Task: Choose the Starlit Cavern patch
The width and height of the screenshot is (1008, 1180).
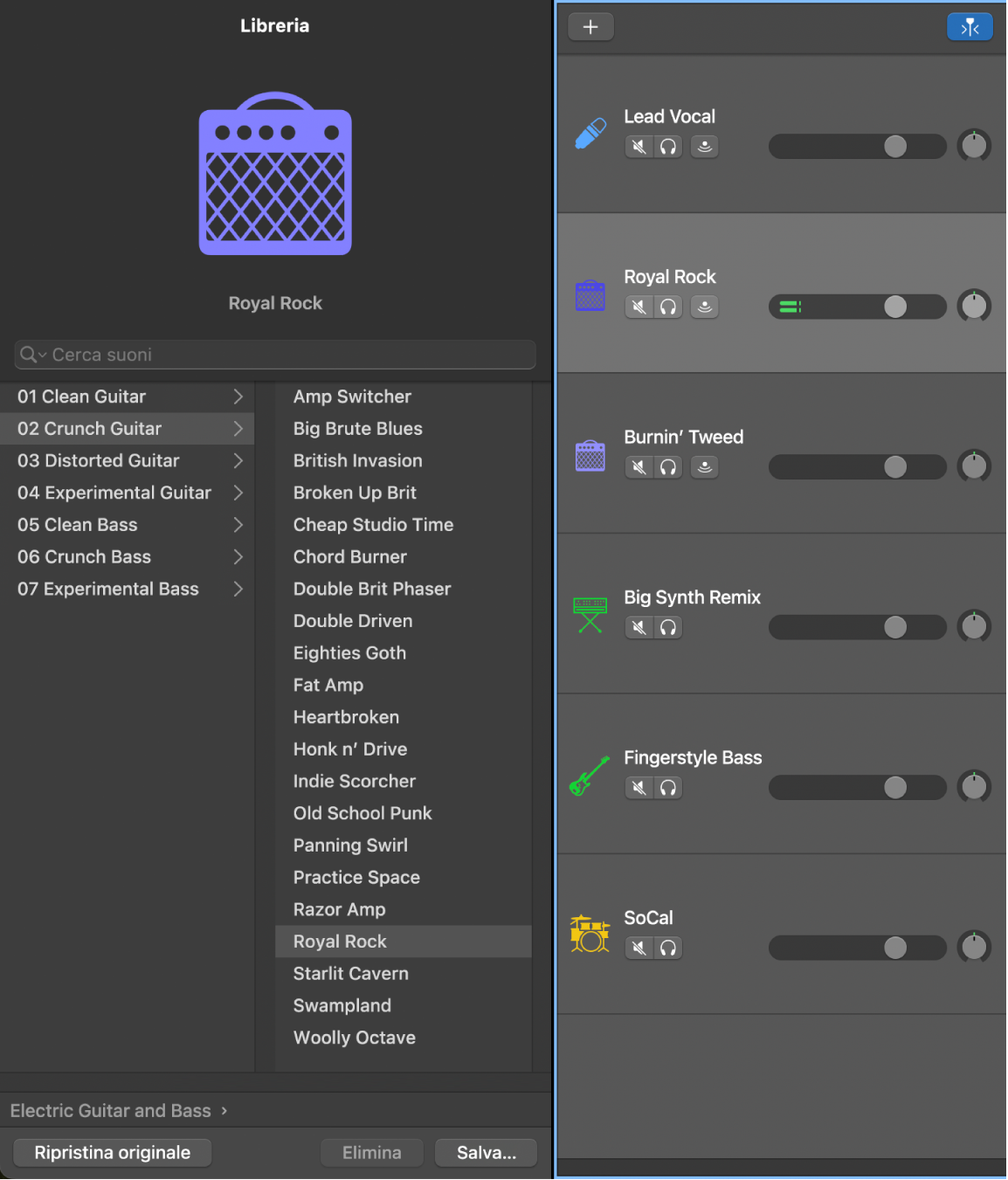Action: [x=350, y=974]
